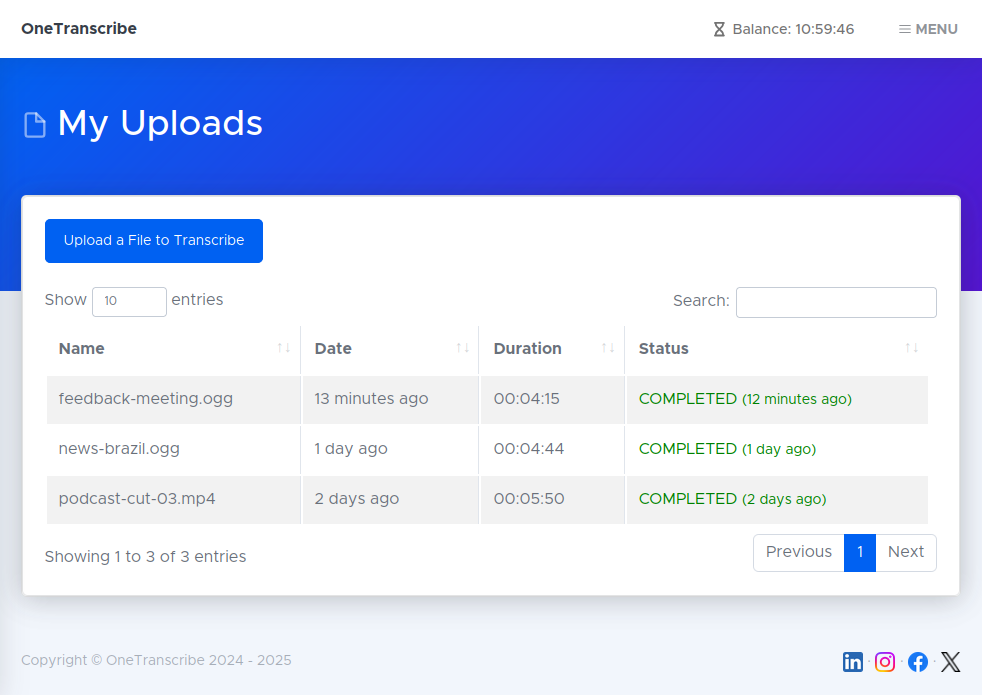
Task: Open the LinkedIn social icon
Action: (x=853, y=662)
